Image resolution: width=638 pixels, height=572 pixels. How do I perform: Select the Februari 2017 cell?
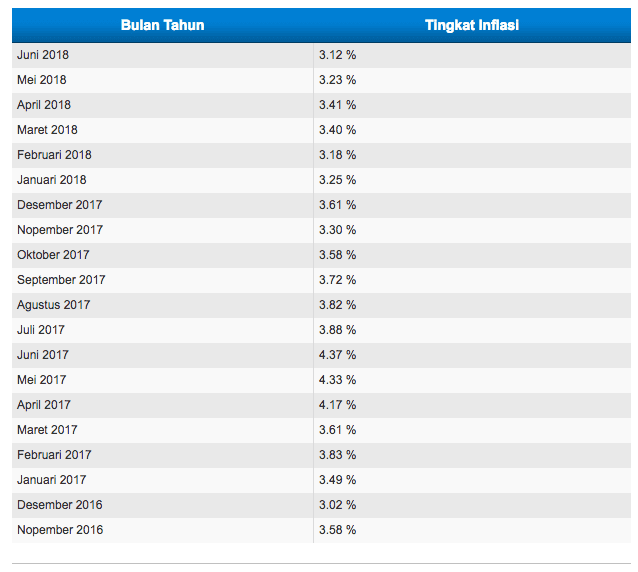pos(54,455)
